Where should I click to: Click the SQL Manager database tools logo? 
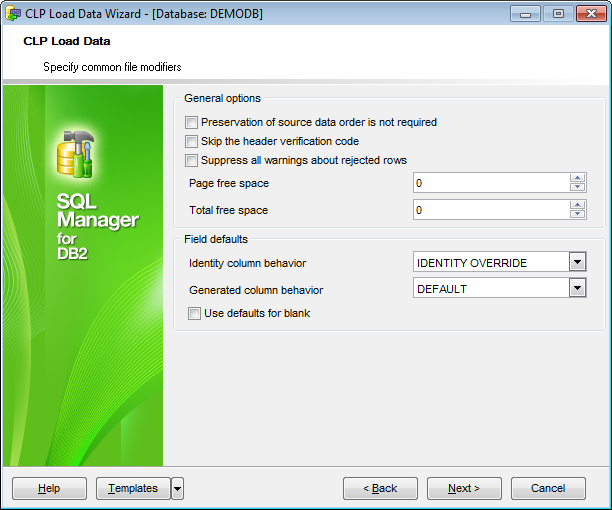76,154
